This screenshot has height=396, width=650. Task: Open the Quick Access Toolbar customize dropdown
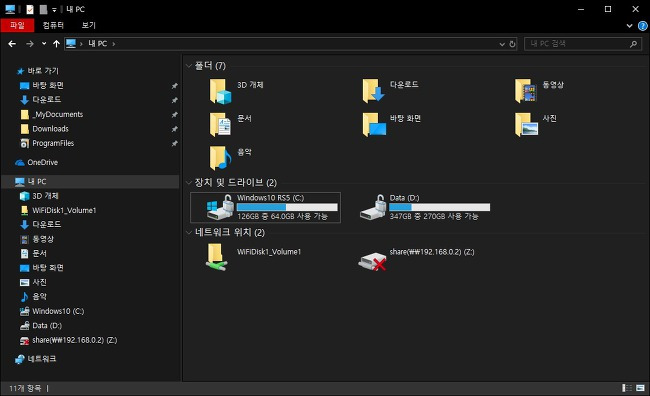[54, 10]
